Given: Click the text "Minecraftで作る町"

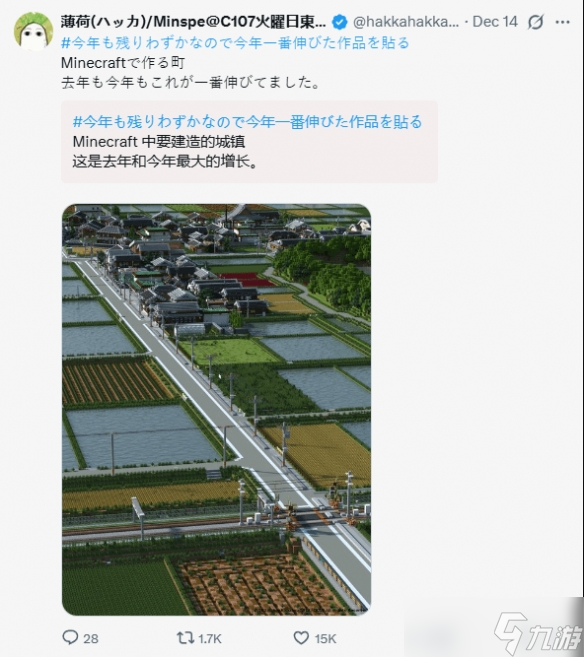Looking at the screenshot, I should 123,63.
